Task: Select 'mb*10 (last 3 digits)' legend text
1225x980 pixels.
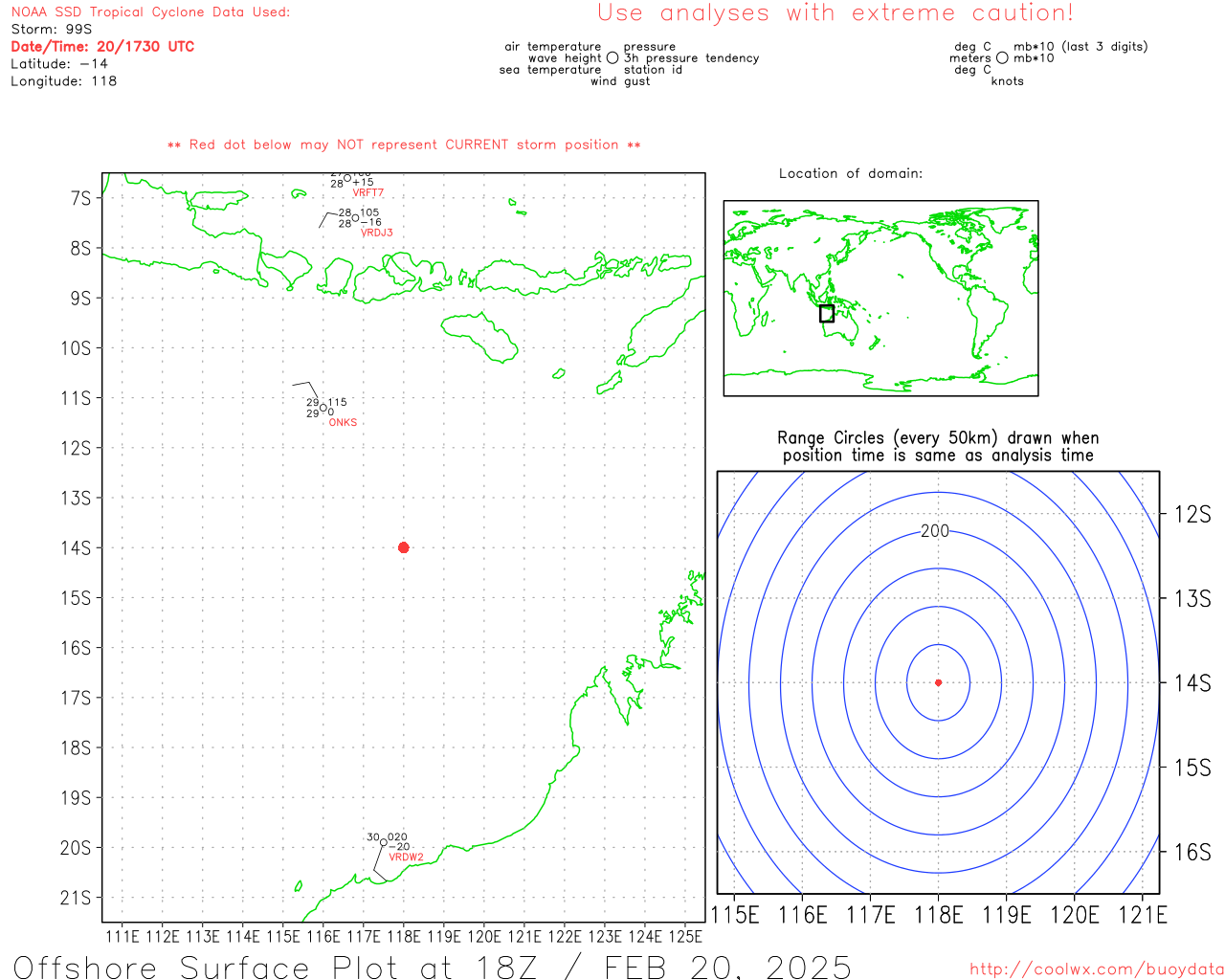Action: (x=1080, y=47)
